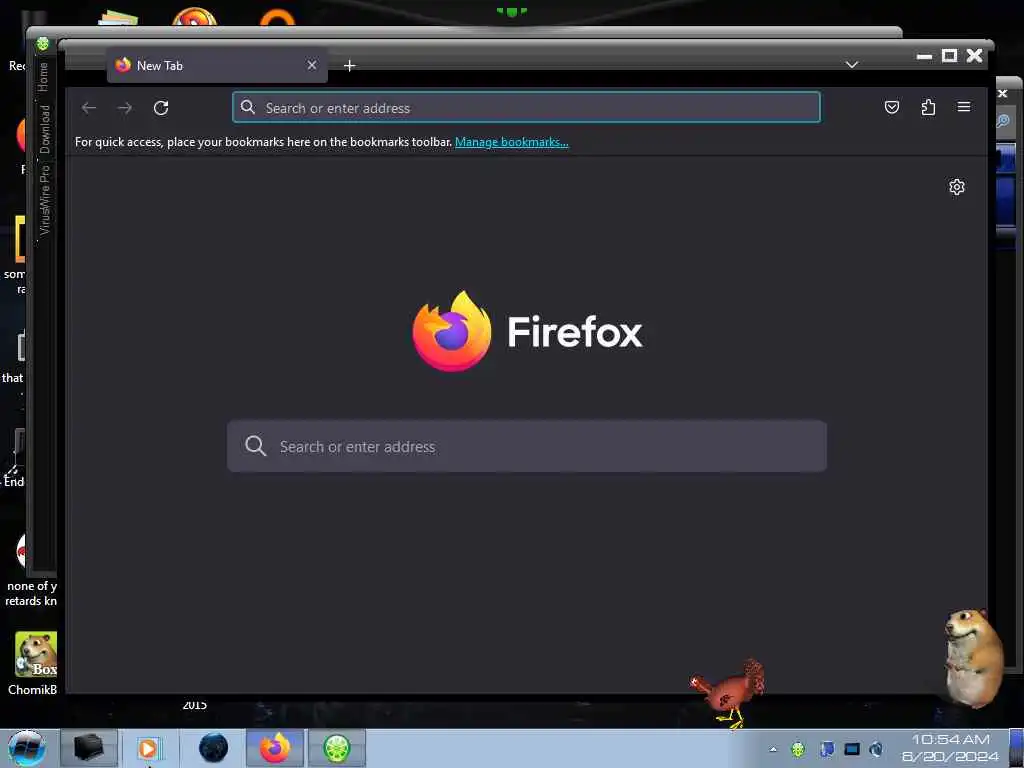The width and height of the screenshot is (1024, 768).
Task: Minimize the Firefox window
Action: click(924, 57)
